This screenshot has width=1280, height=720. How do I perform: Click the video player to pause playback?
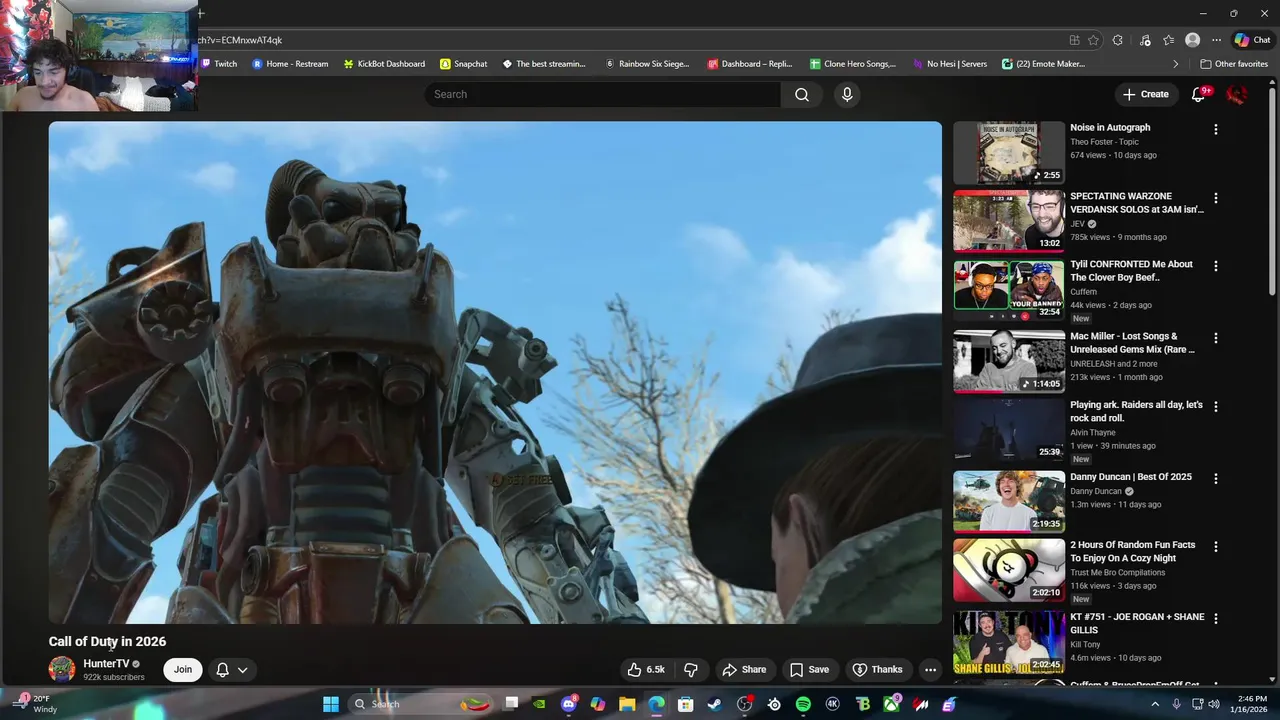point(495,372)
